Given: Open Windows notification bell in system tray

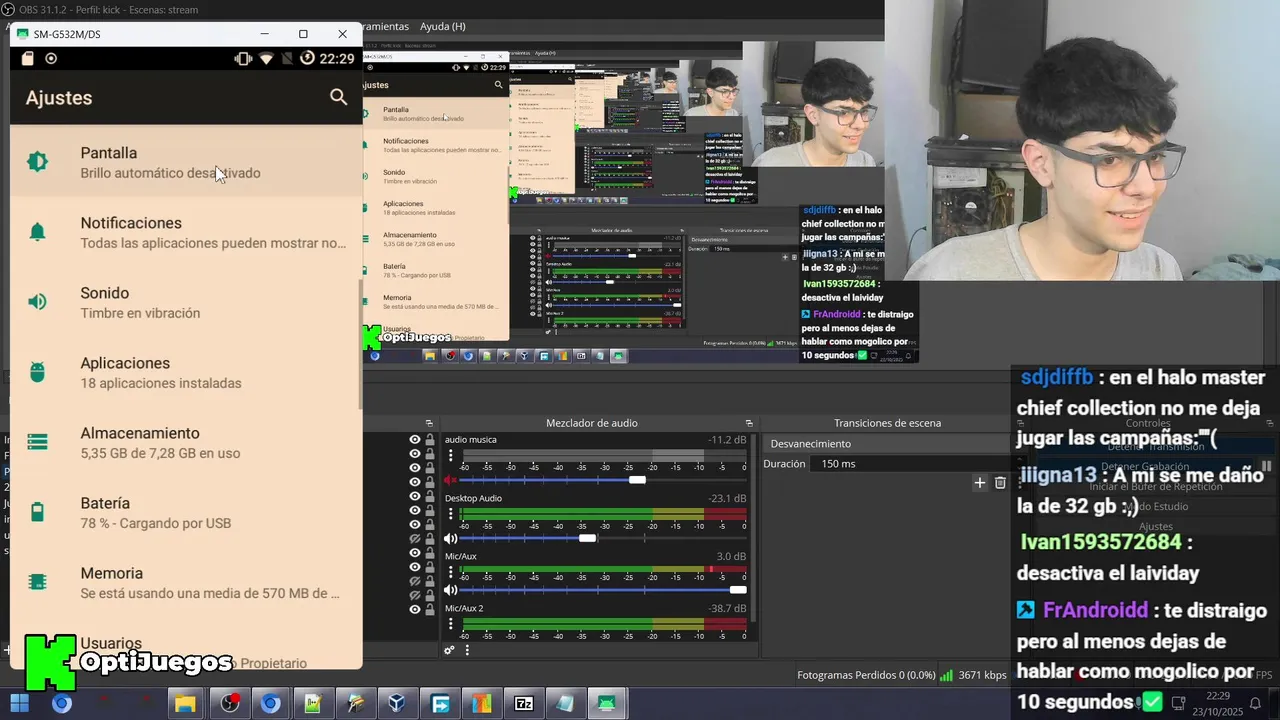Looking at the screenshot, I should click(1256, 703).
